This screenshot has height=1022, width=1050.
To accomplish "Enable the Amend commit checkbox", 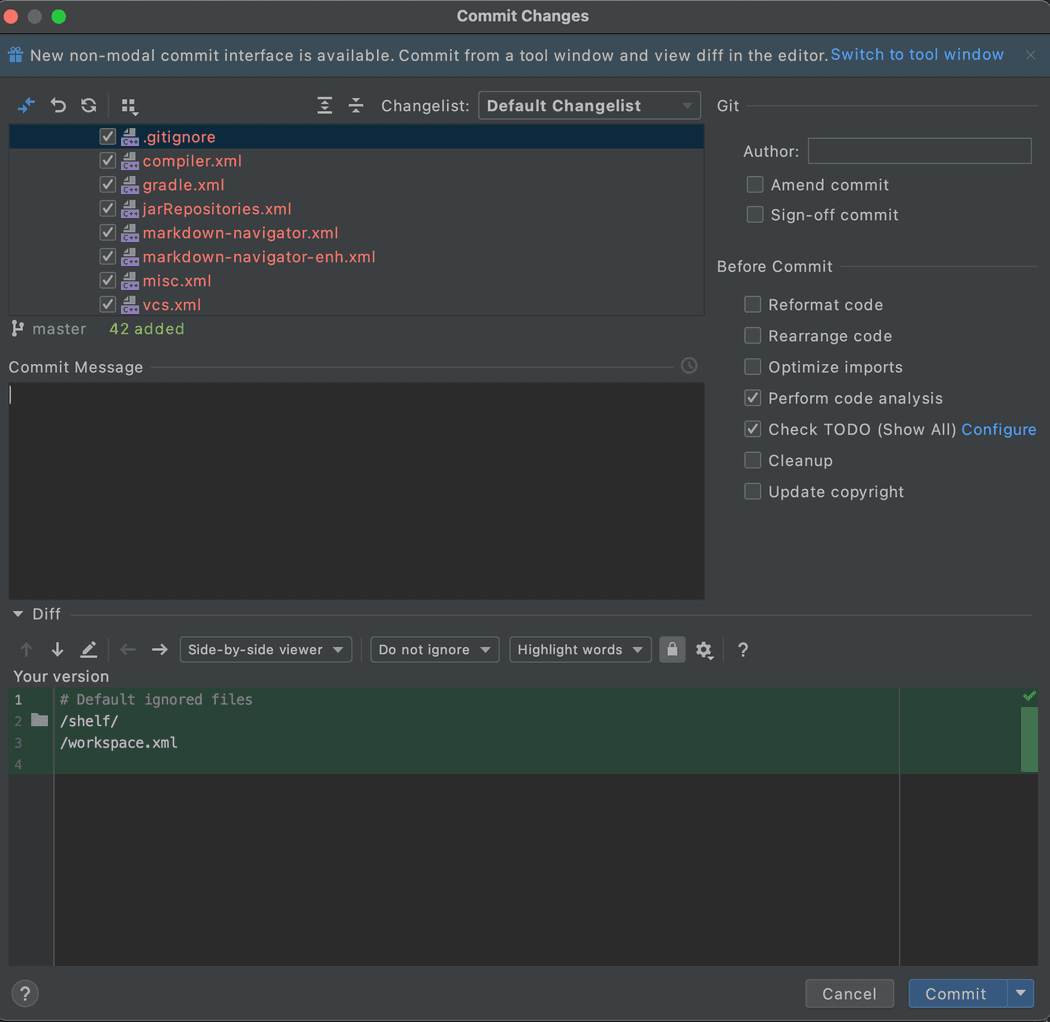I will click(x=755, y=185).
